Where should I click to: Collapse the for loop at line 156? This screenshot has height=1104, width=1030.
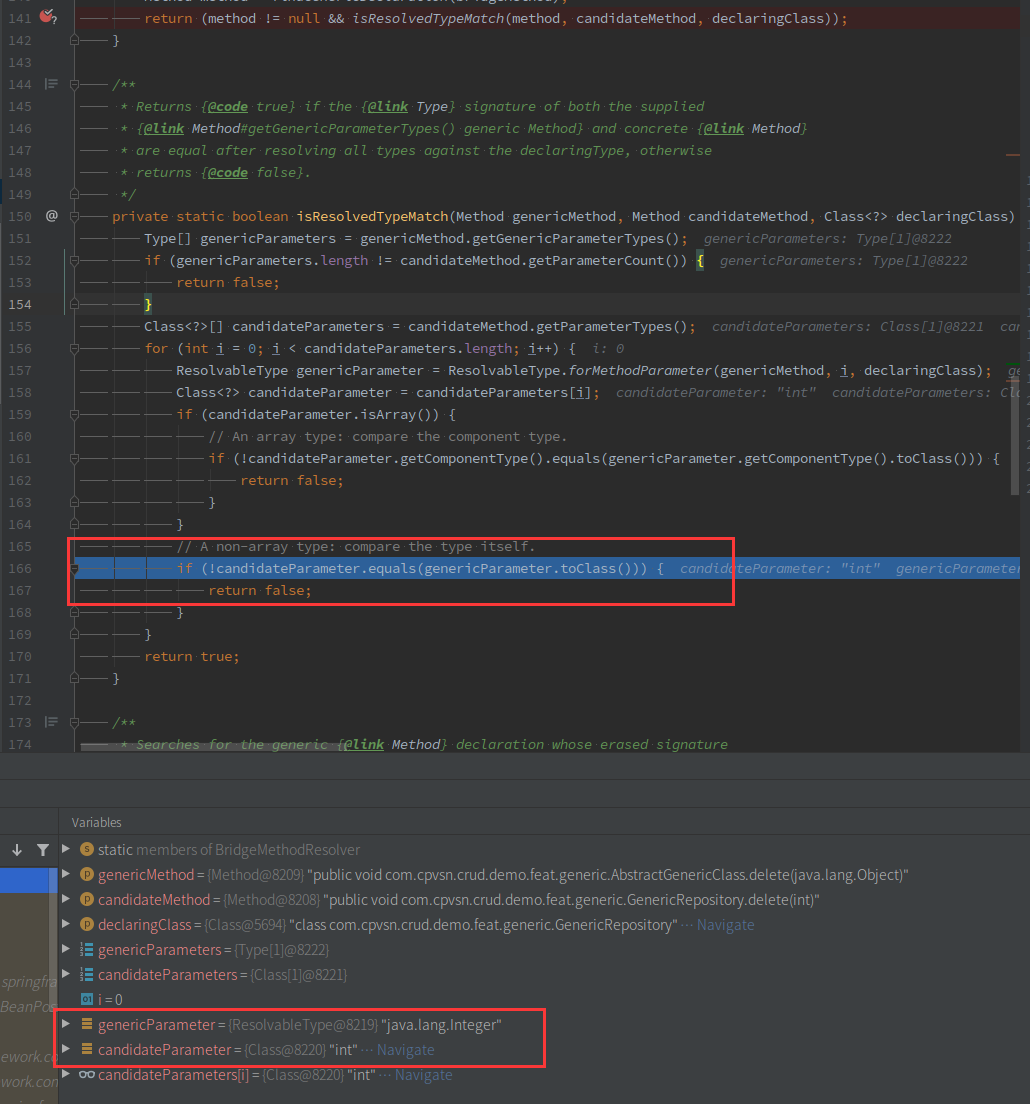(74, 349)
